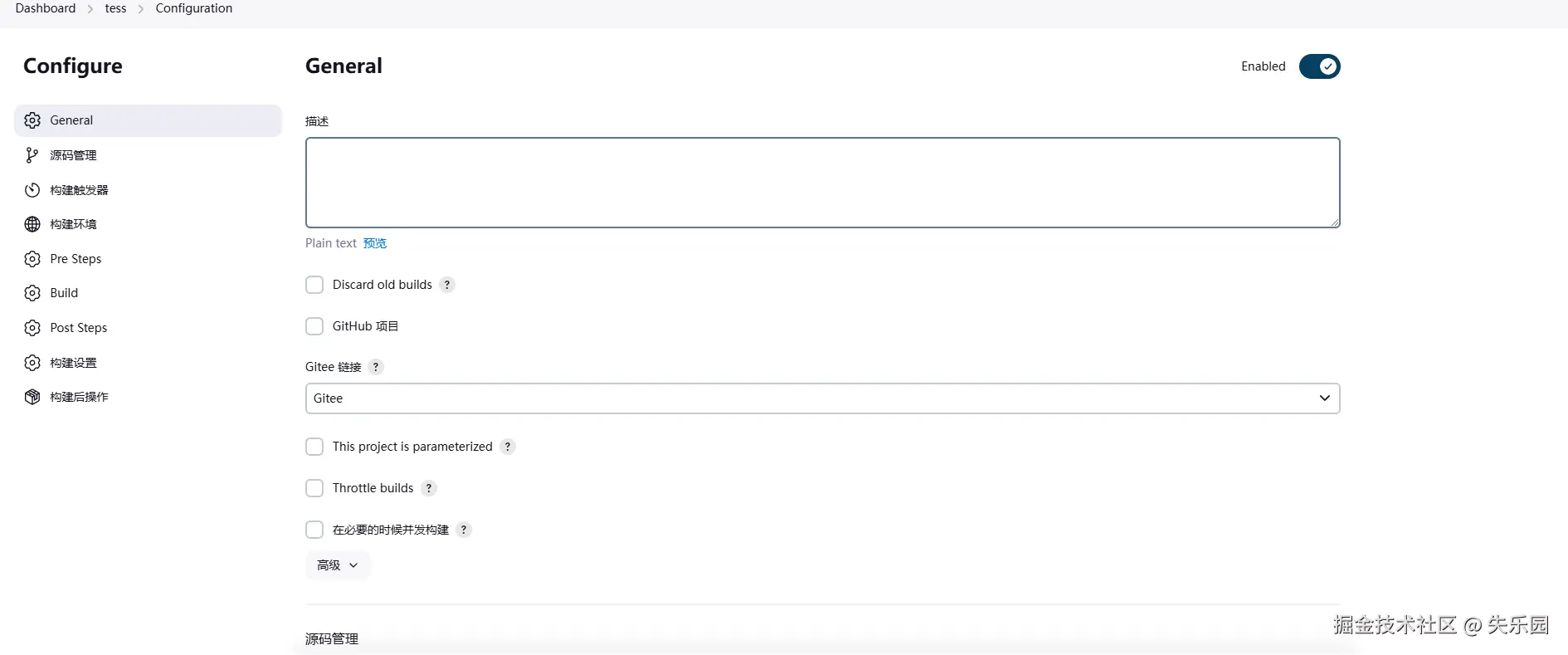Expand the 高级 advanced options
Viewport: 1568px width, 655px height.
(338, 565)
